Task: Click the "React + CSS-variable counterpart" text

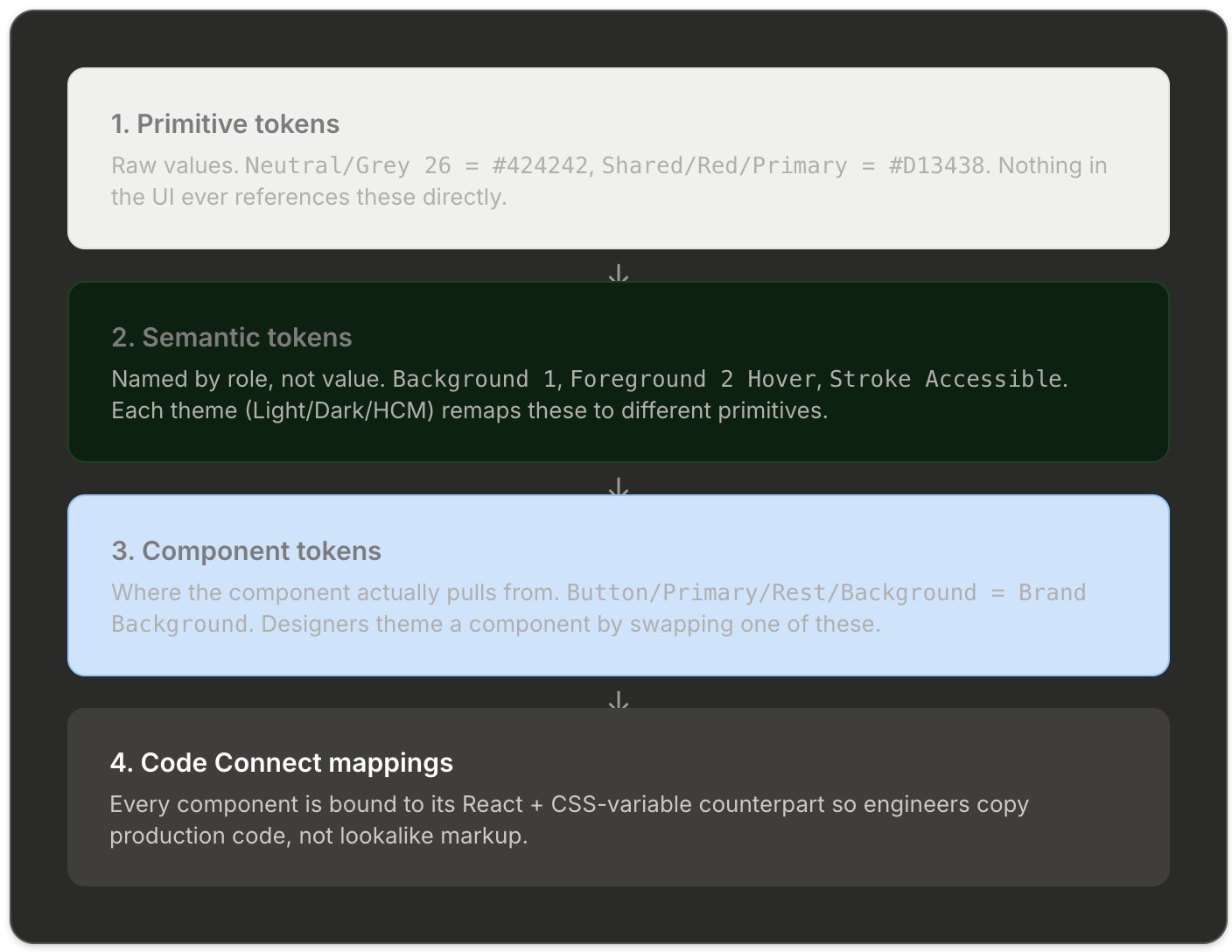Action: coord(643,805)
